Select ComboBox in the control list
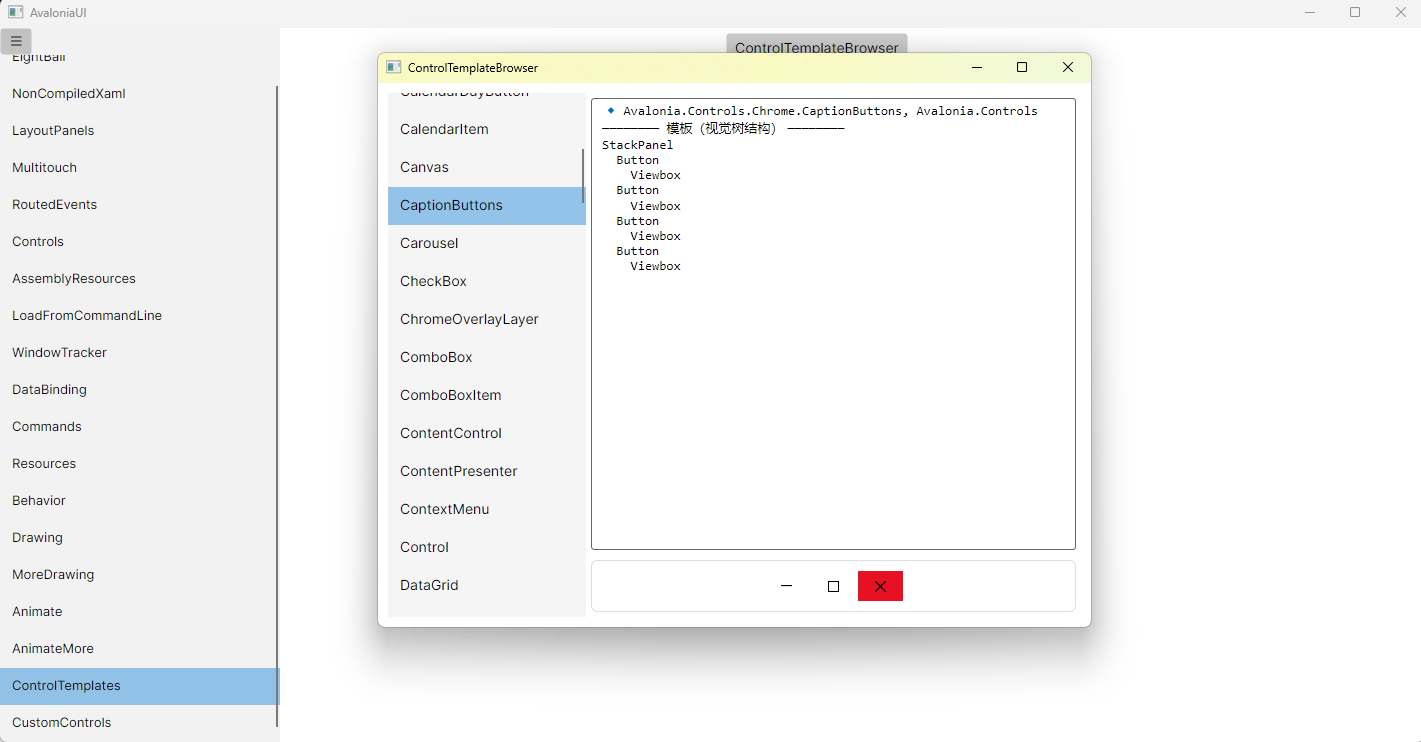The height and width of the screenshot is (742, 1421). (486, 358)
